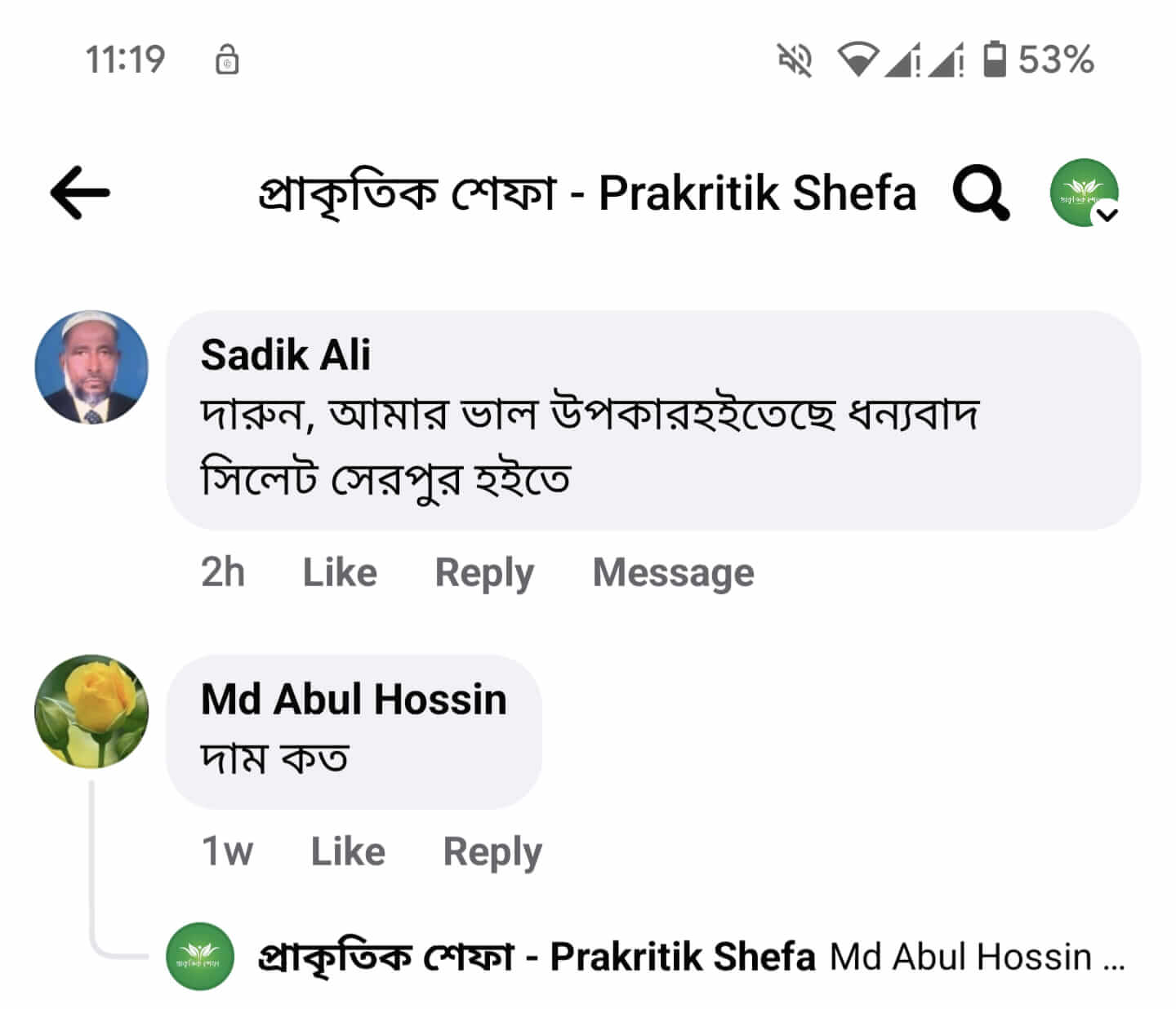The width and height of the screenshot is (1176, 1009).
Task: Expand the truncated Prakritik Shefa reply
Action: 976,957
